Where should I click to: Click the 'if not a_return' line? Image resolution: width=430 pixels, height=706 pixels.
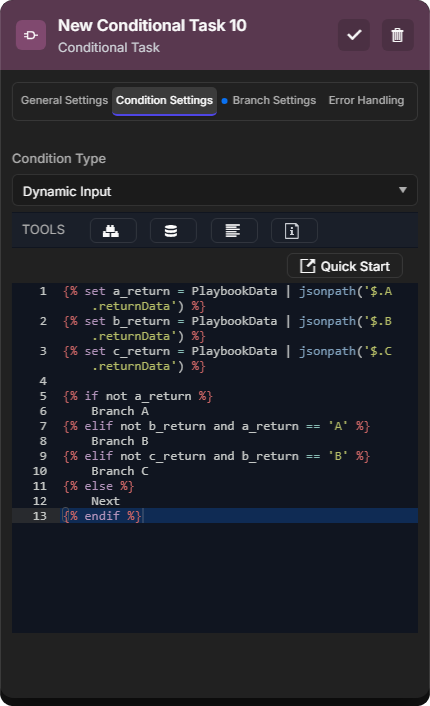tap(138, 396)
